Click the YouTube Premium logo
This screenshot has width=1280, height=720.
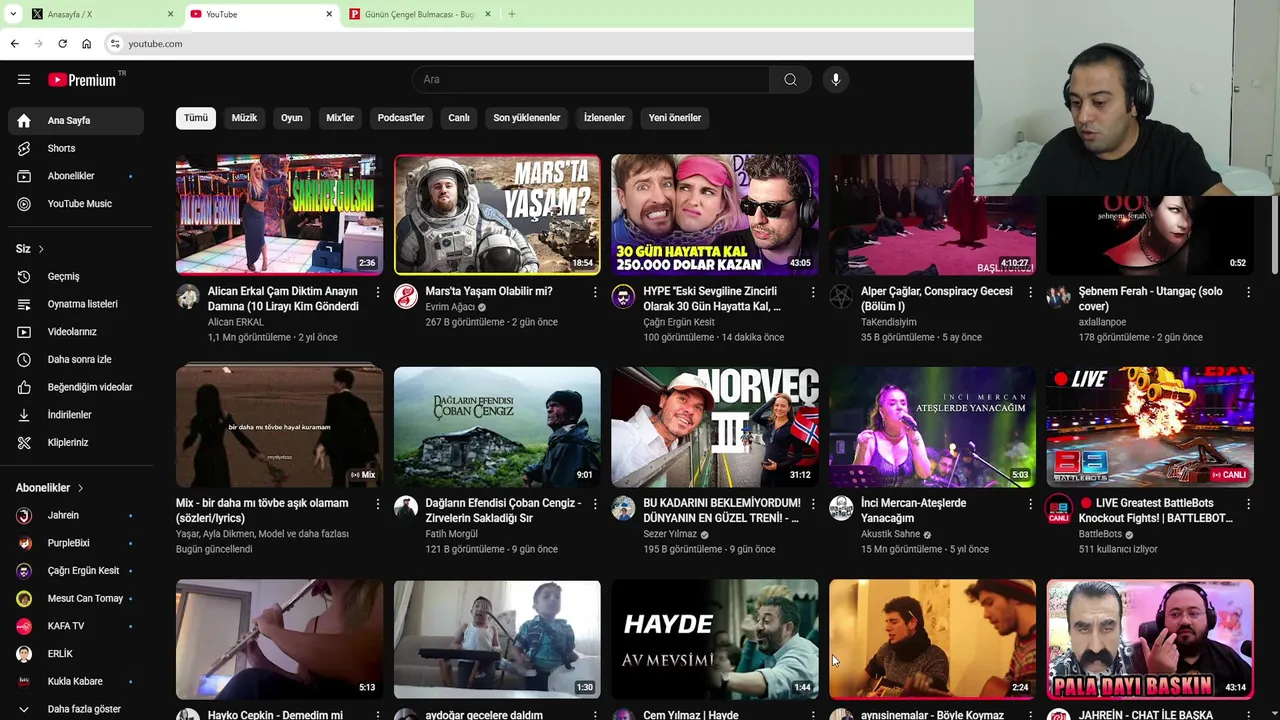[83, 79]
